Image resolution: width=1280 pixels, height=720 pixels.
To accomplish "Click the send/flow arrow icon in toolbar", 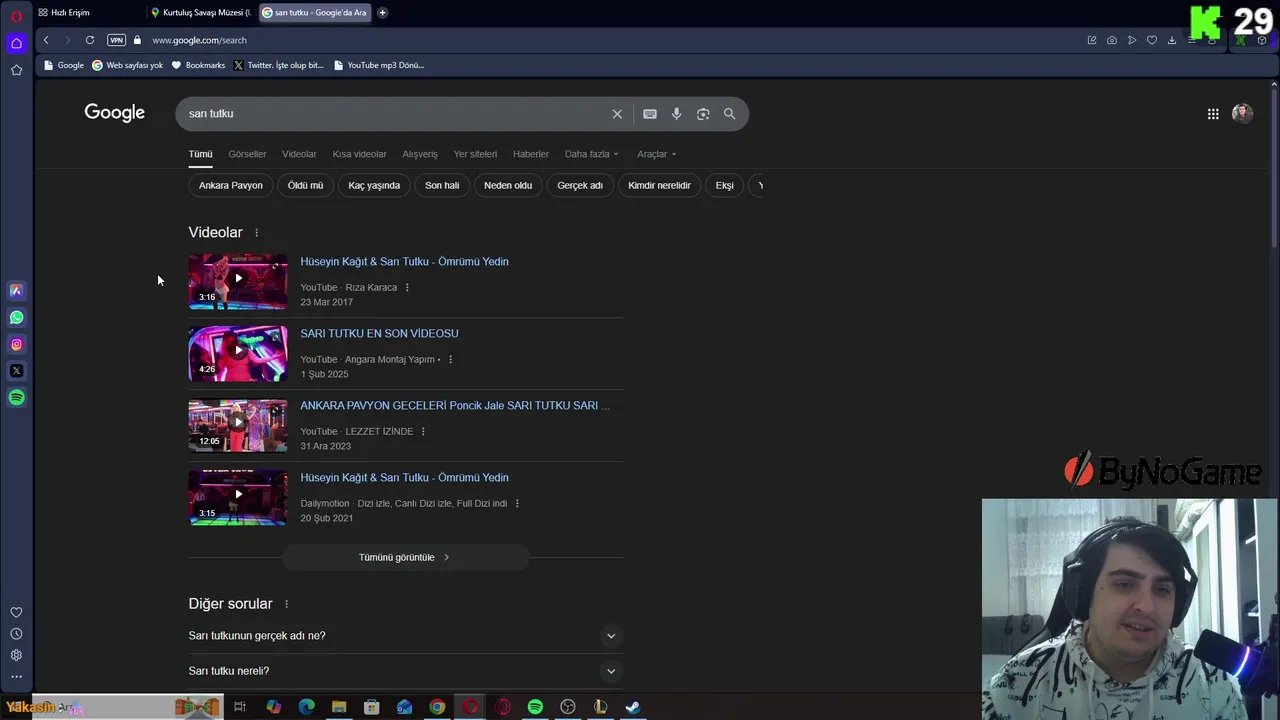I will (1132, 40).
